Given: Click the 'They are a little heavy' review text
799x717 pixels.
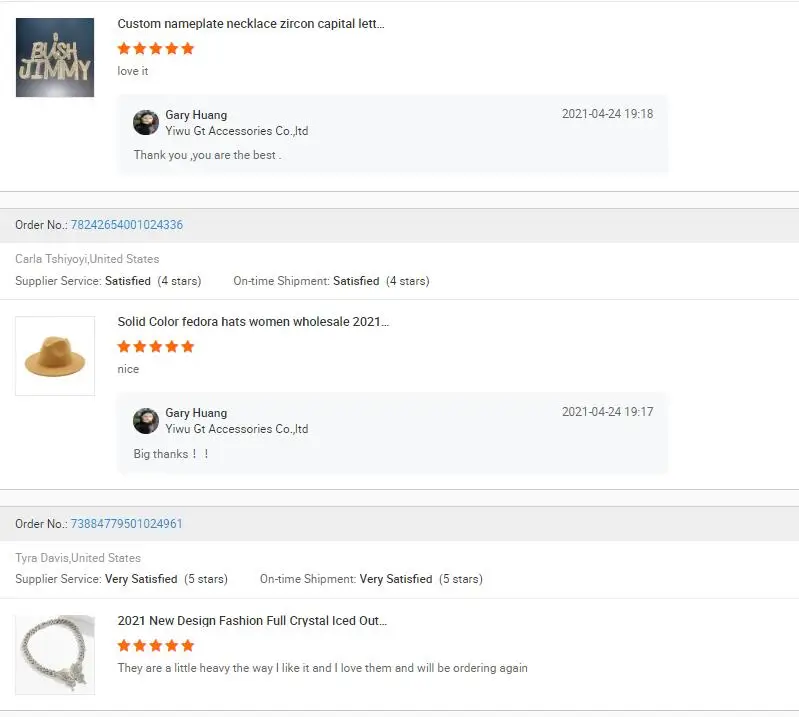Looking at the screenshot, I should click(x=322, y=668).
